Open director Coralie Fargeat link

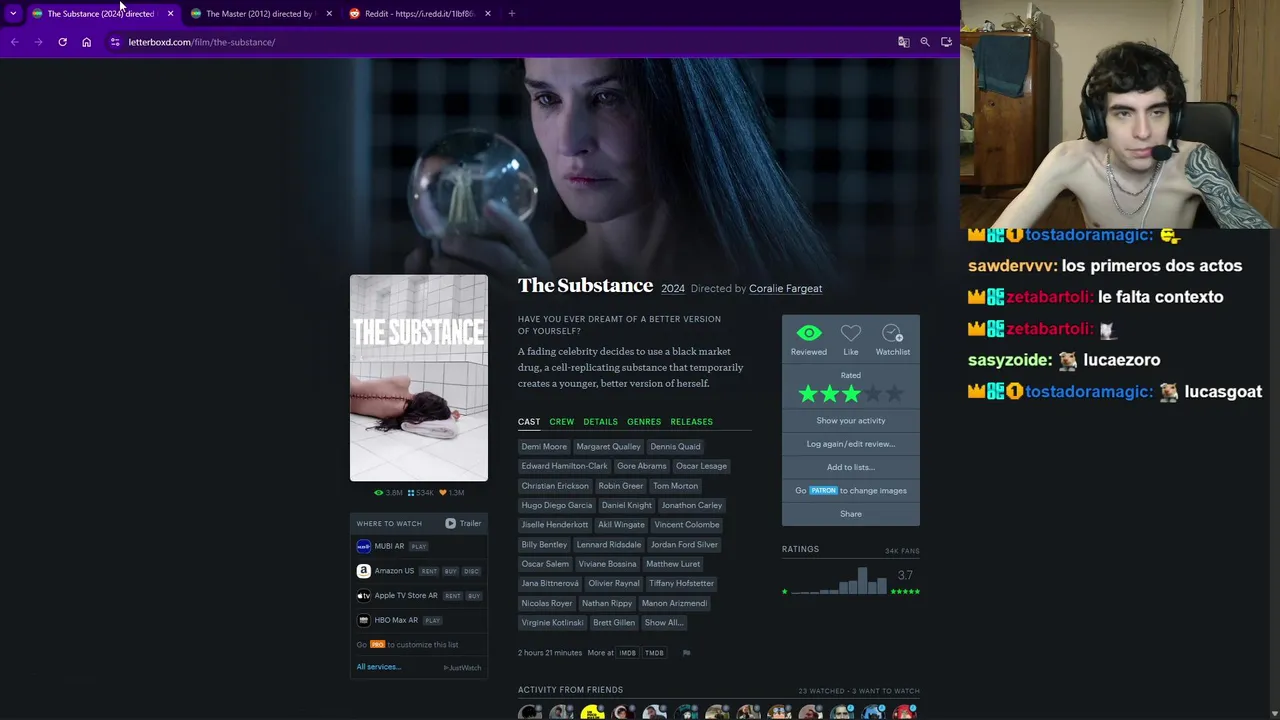(x=785, y=289)
